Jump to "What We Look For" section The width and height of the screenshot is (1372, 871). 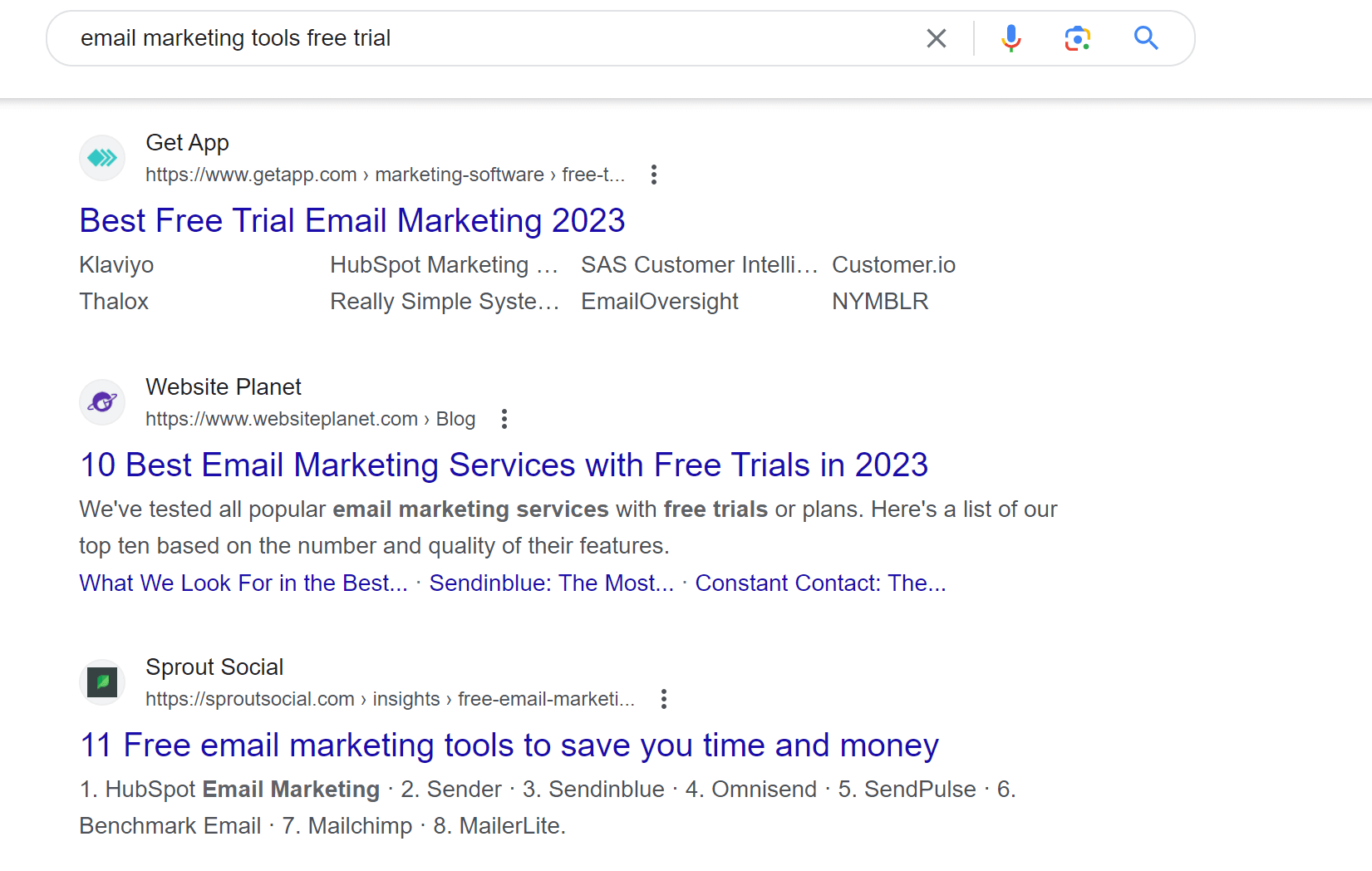click(x=243, y=583)
